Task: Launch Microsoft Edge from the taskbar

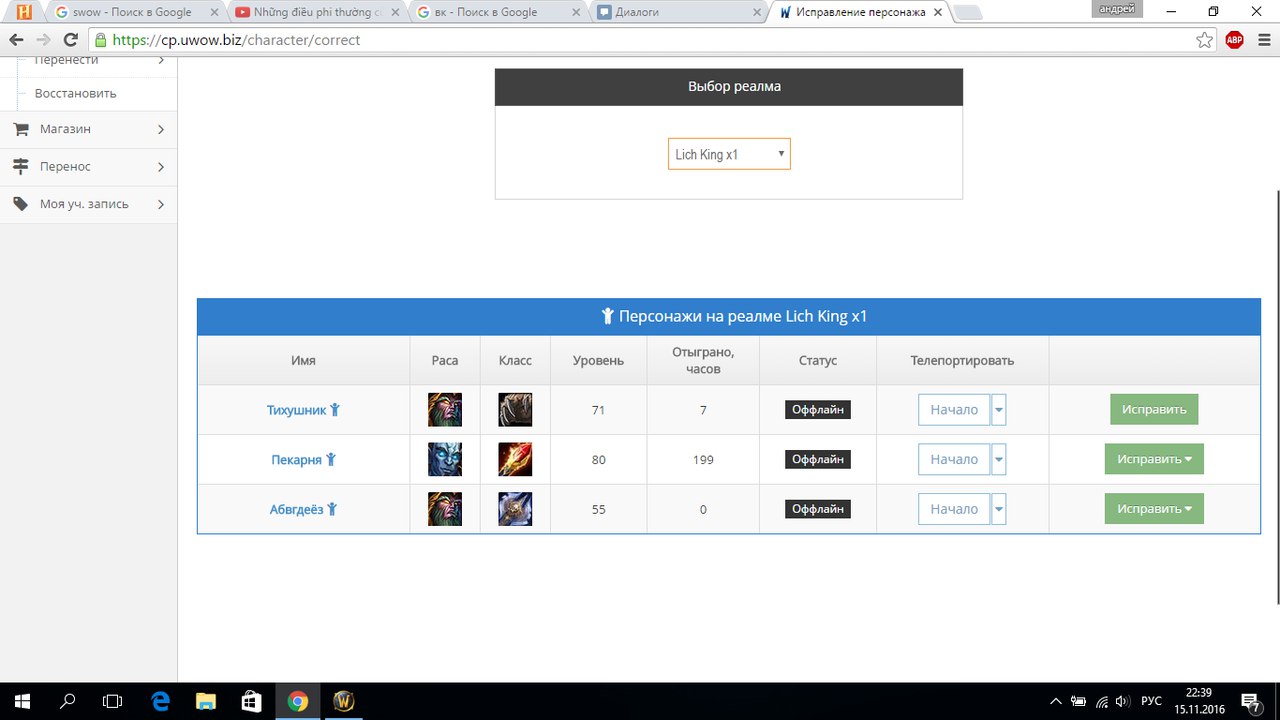Action: (x=160, y=701)
